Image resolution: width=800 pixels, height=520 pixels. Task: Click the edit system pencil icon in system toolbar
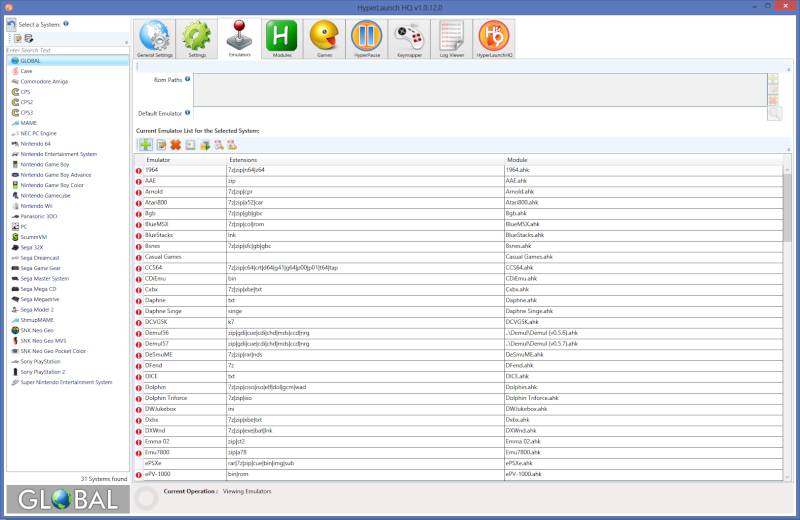point(18,38)
